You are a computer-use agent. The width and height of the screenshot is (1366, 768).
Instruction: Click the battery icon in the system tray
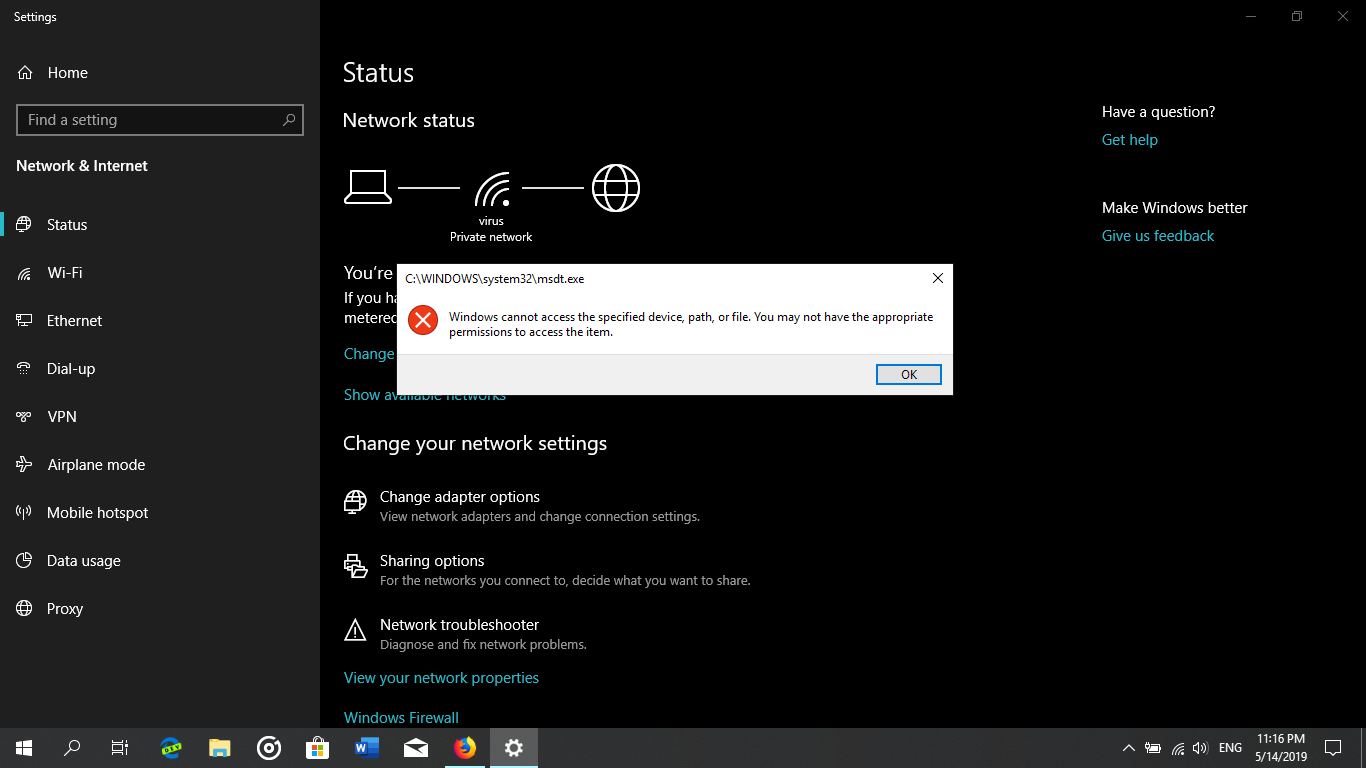coord(1153,748)
